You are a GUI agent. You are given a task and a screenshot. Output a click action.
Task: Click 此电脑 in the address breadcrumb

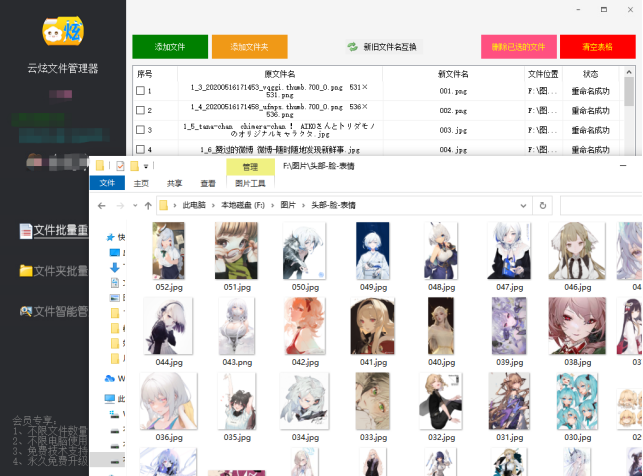pyautogui.click(x=194, y=205)
